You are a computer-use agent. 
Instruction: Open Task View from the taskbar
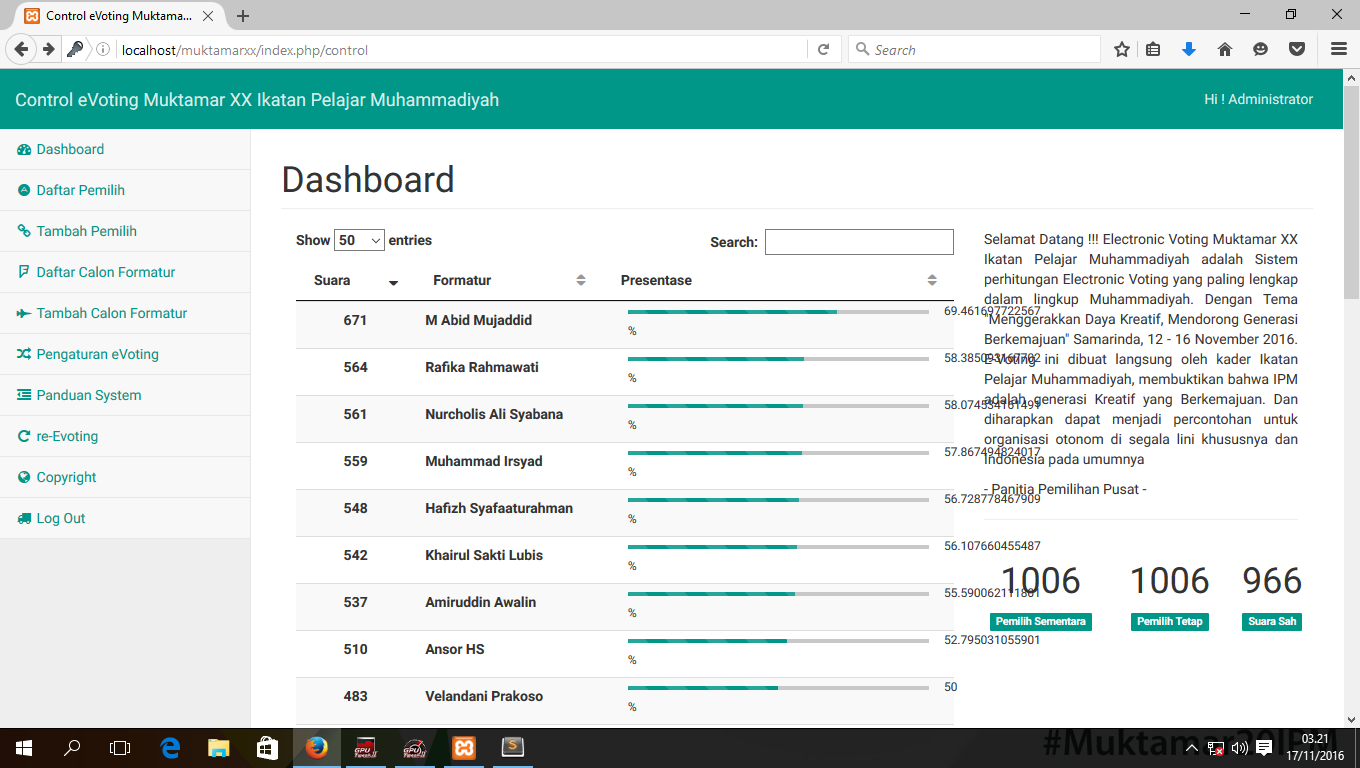[120, 747]
